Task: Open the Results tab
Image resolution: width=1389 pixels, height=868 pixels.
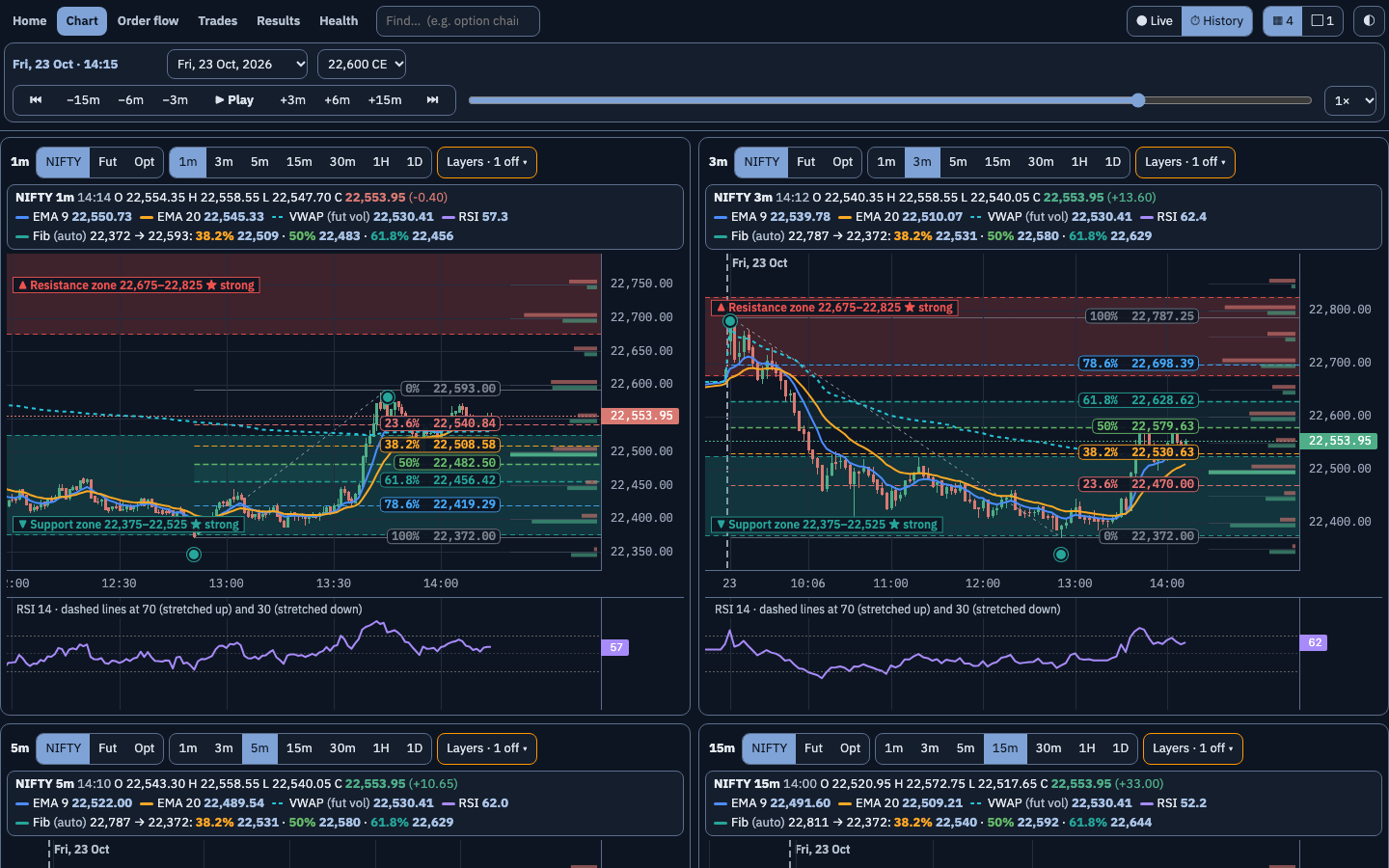Action: [278, 21]
